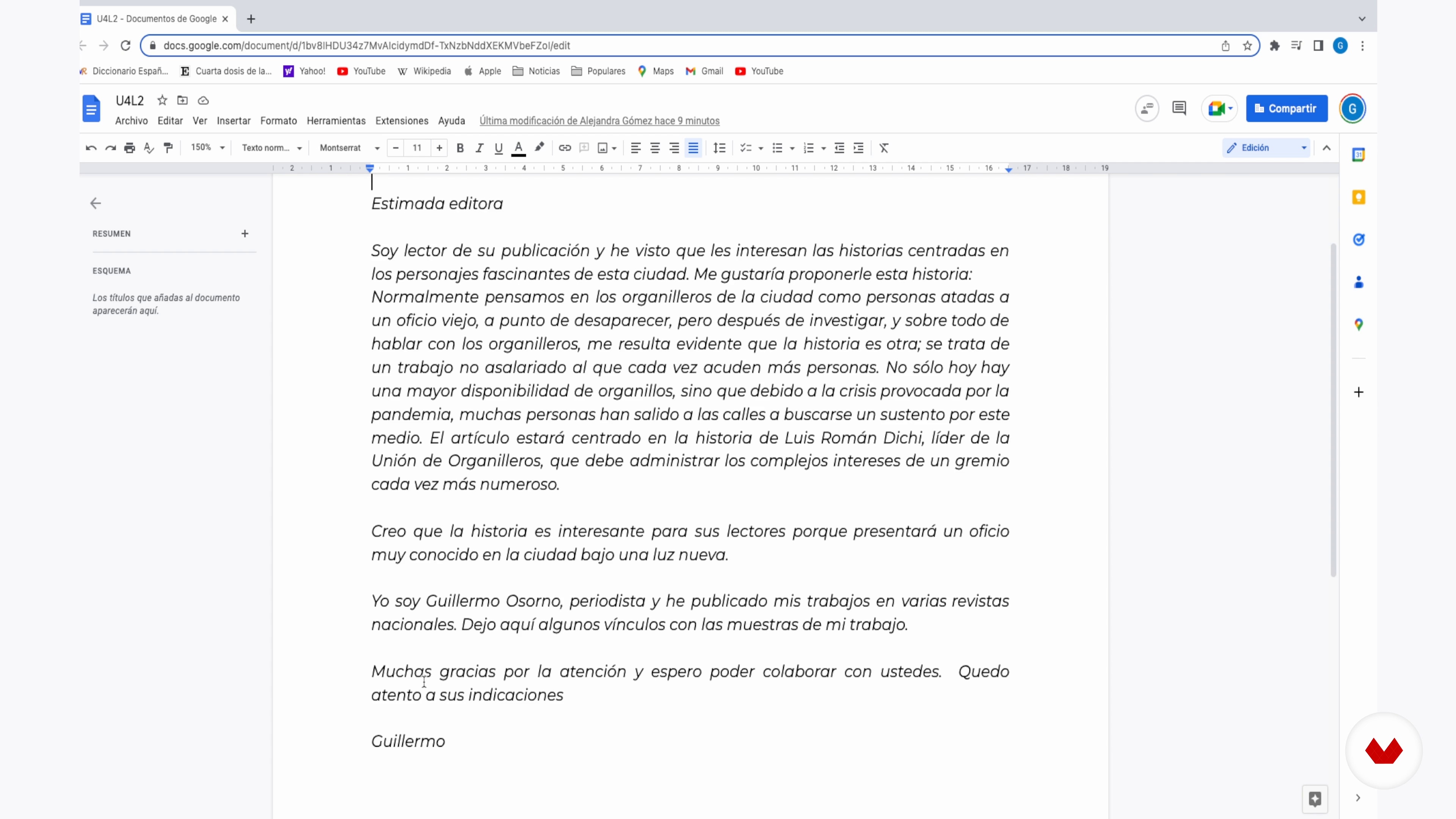Click the Compartir button

coord(1287,108)
